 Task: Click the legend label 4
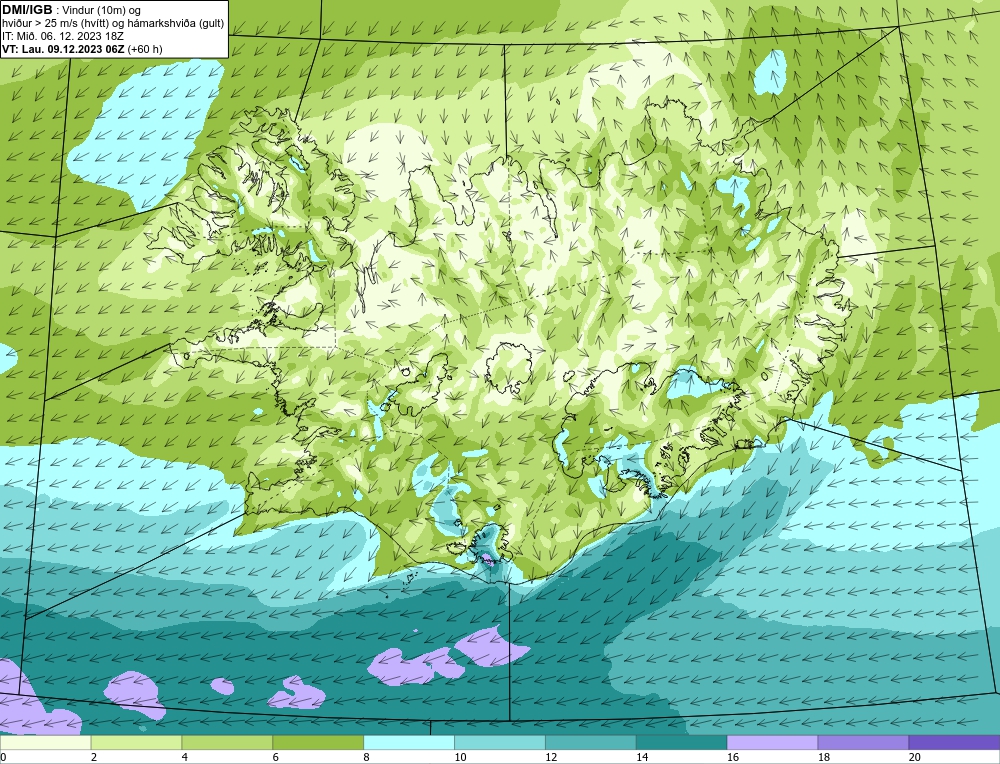[x=184, y=758]
